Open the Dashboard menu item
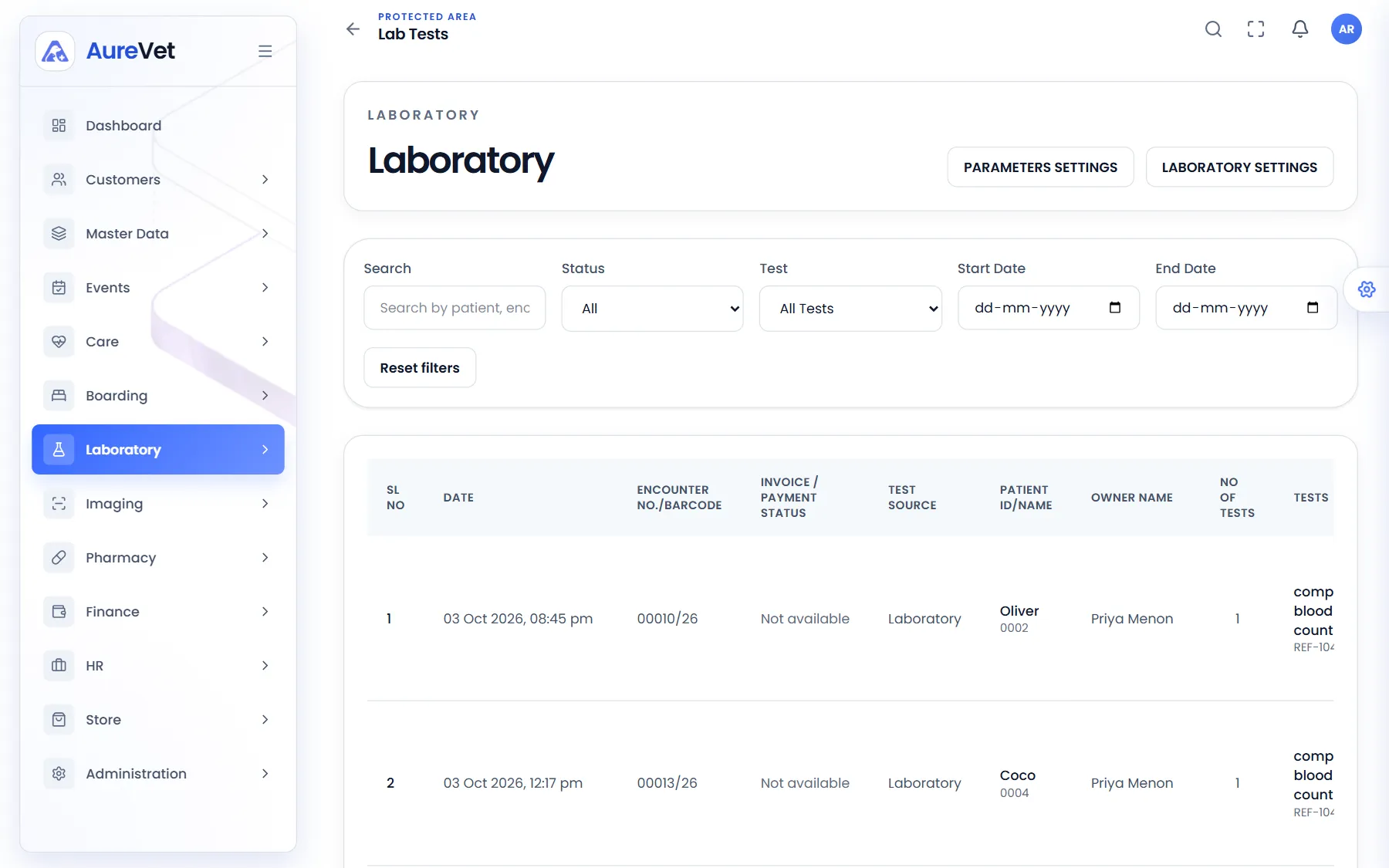This screenshot has width=1389, height=868. 158,126
